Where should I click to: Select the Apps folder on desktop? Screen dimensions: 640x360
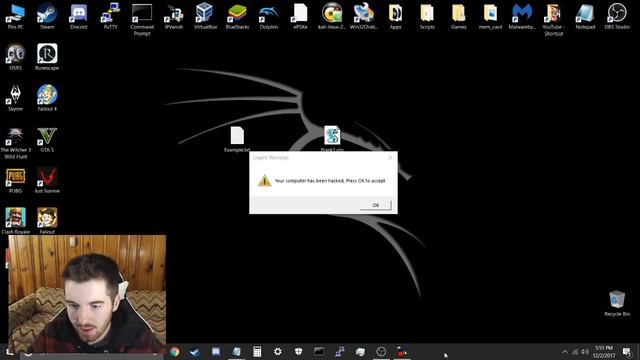tap(395, 16)
